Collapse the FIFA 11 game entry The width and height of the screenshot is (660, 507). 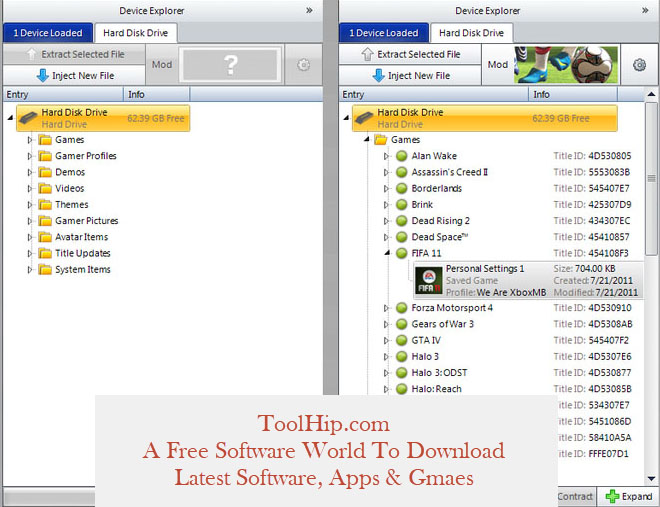click(387, 253)
